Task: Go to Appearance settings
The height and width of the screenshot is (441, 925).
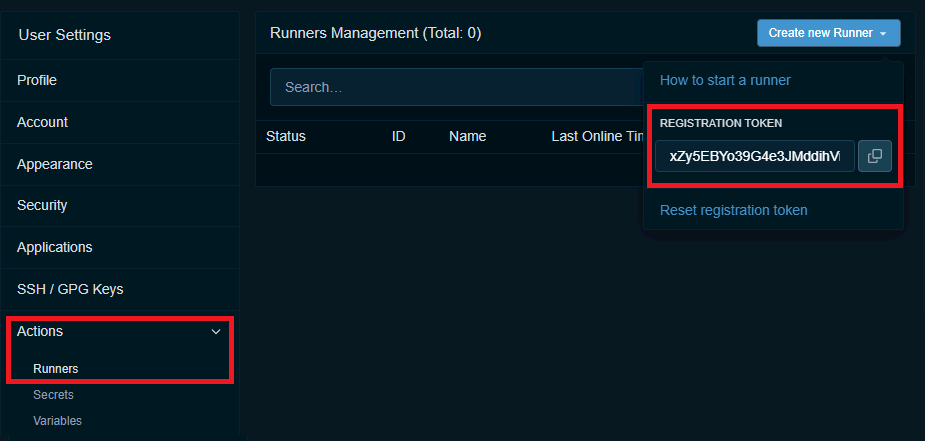Action: [x=120, y=164]
